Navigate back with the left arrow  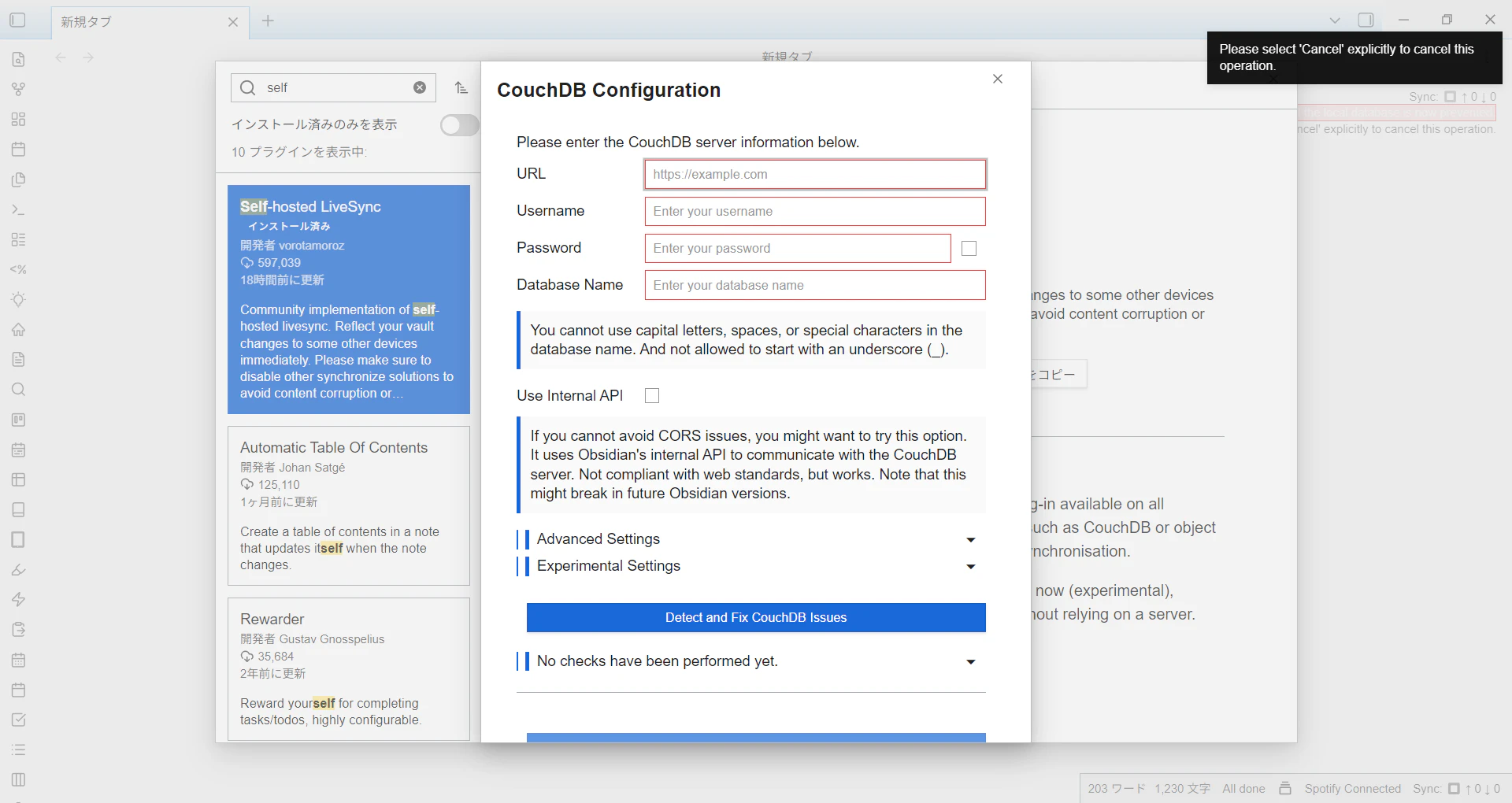[61, 57]
